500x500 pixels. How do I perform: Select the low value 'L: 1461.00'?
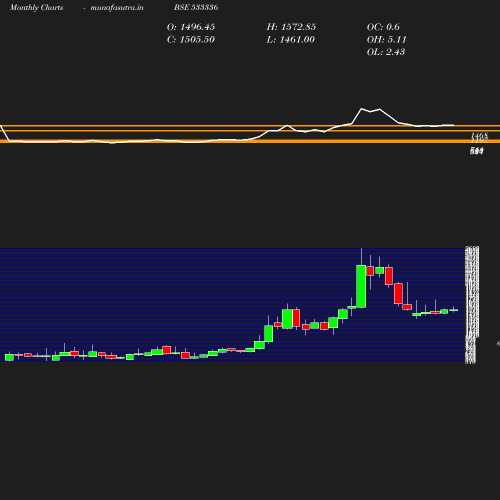(x=290, y=40)
